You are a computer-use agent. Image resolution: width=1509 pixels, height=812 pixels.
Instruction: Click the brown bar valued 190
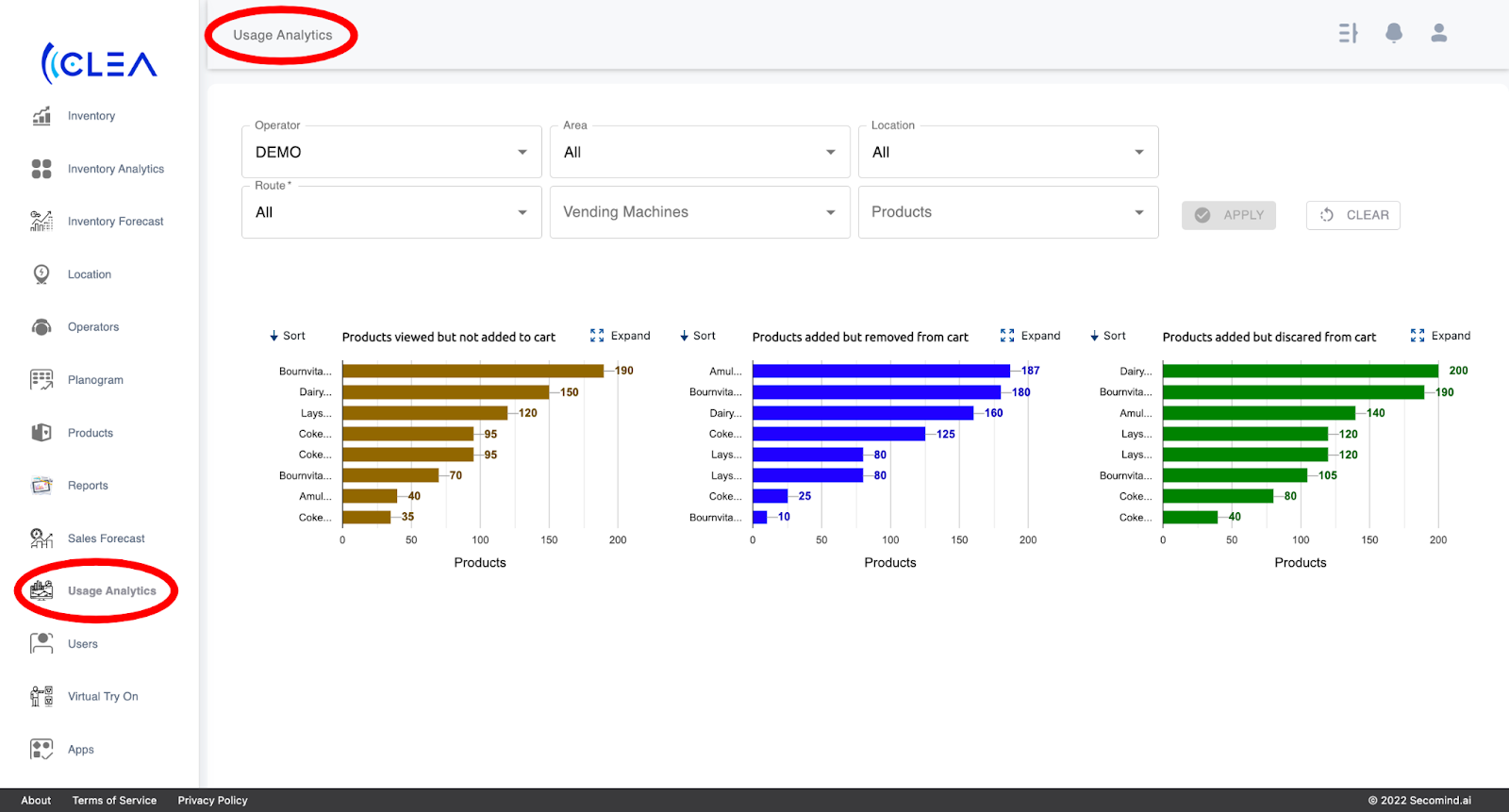coord(473,371)
